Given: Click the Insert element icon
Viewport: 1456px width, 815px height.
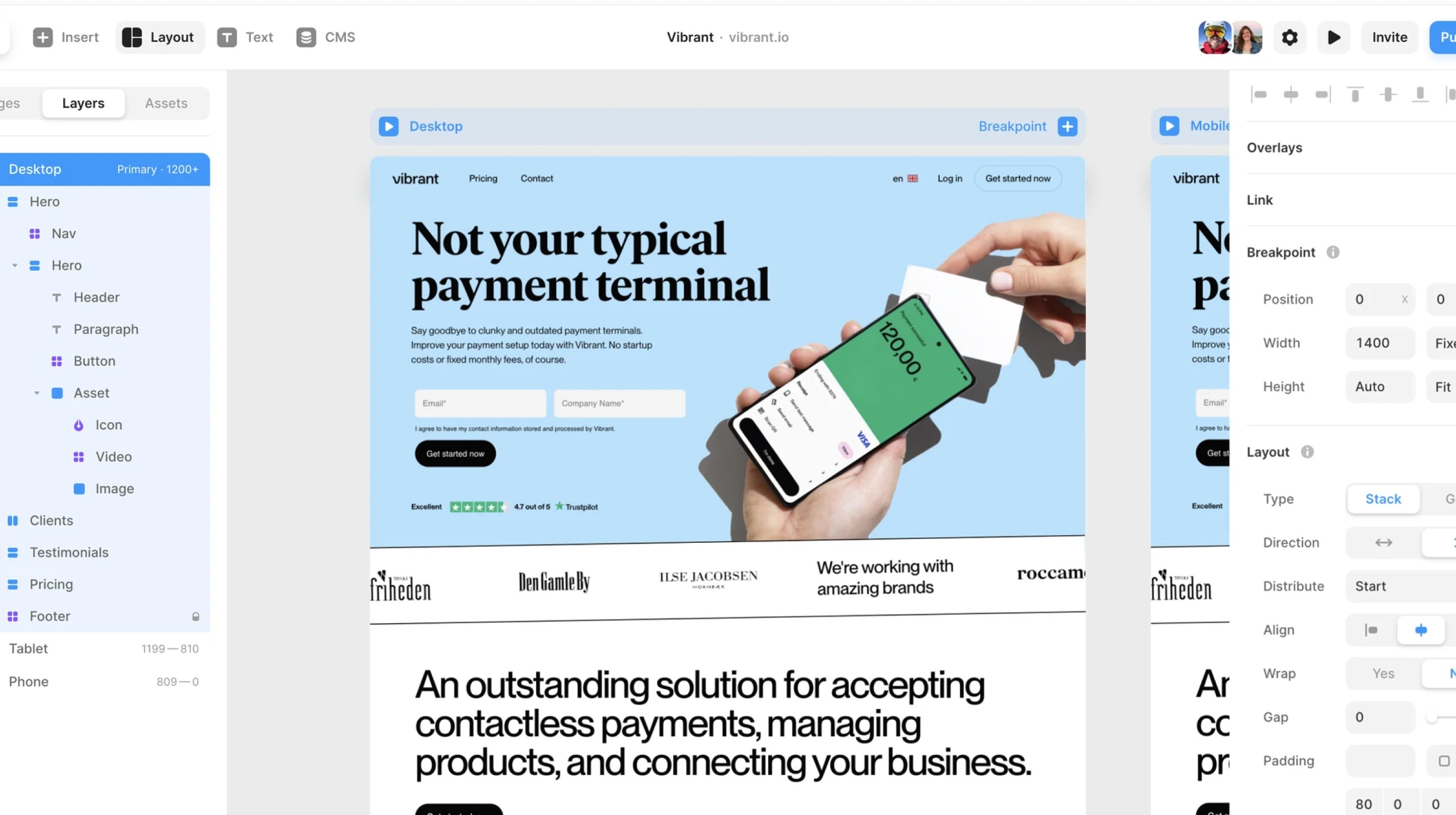Looking at the screenshot, I should 42,37.
